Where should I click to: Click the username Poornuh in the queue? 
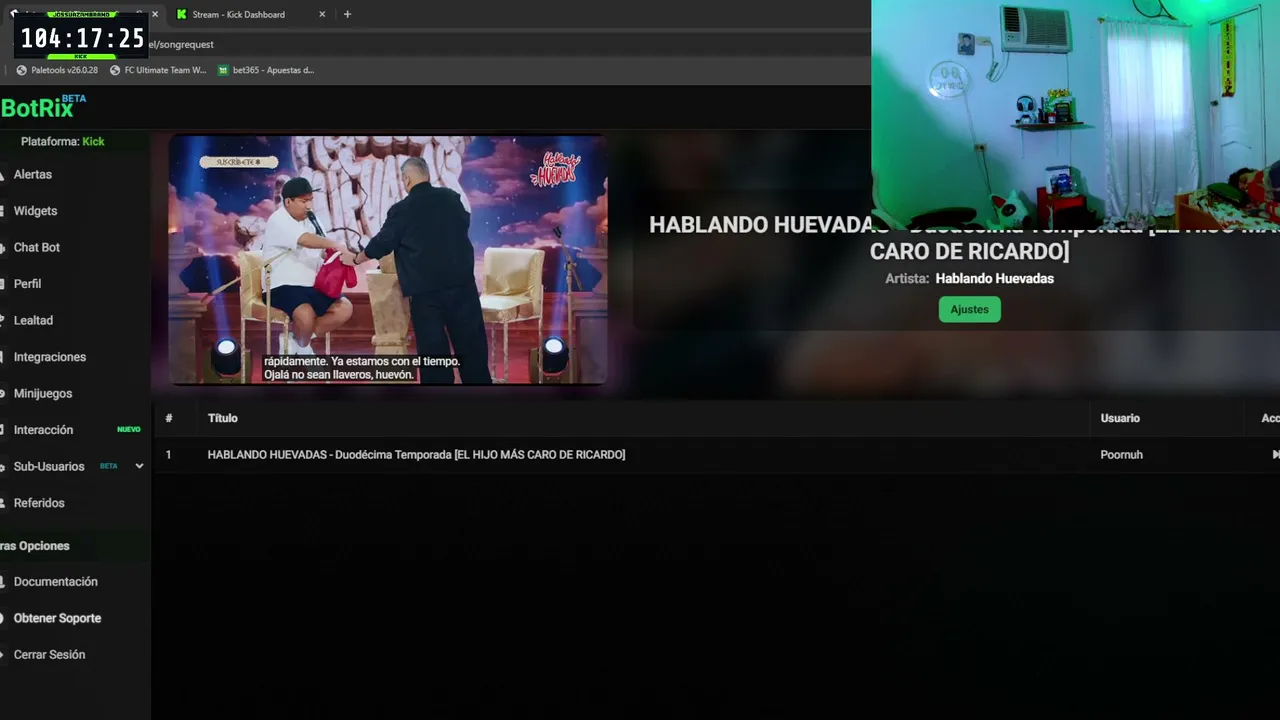click(x=1121, y=454)
